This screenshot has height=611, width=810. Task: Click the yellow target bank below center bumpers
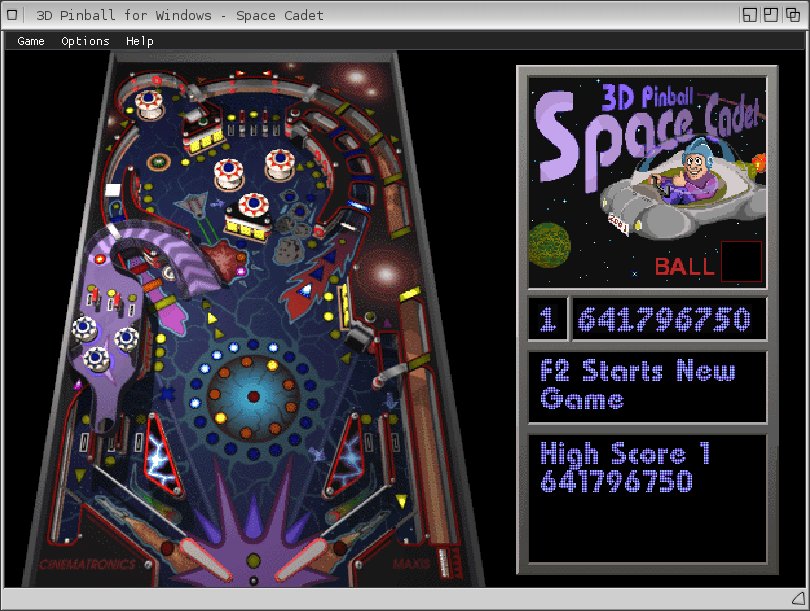(x=247, y=228)
